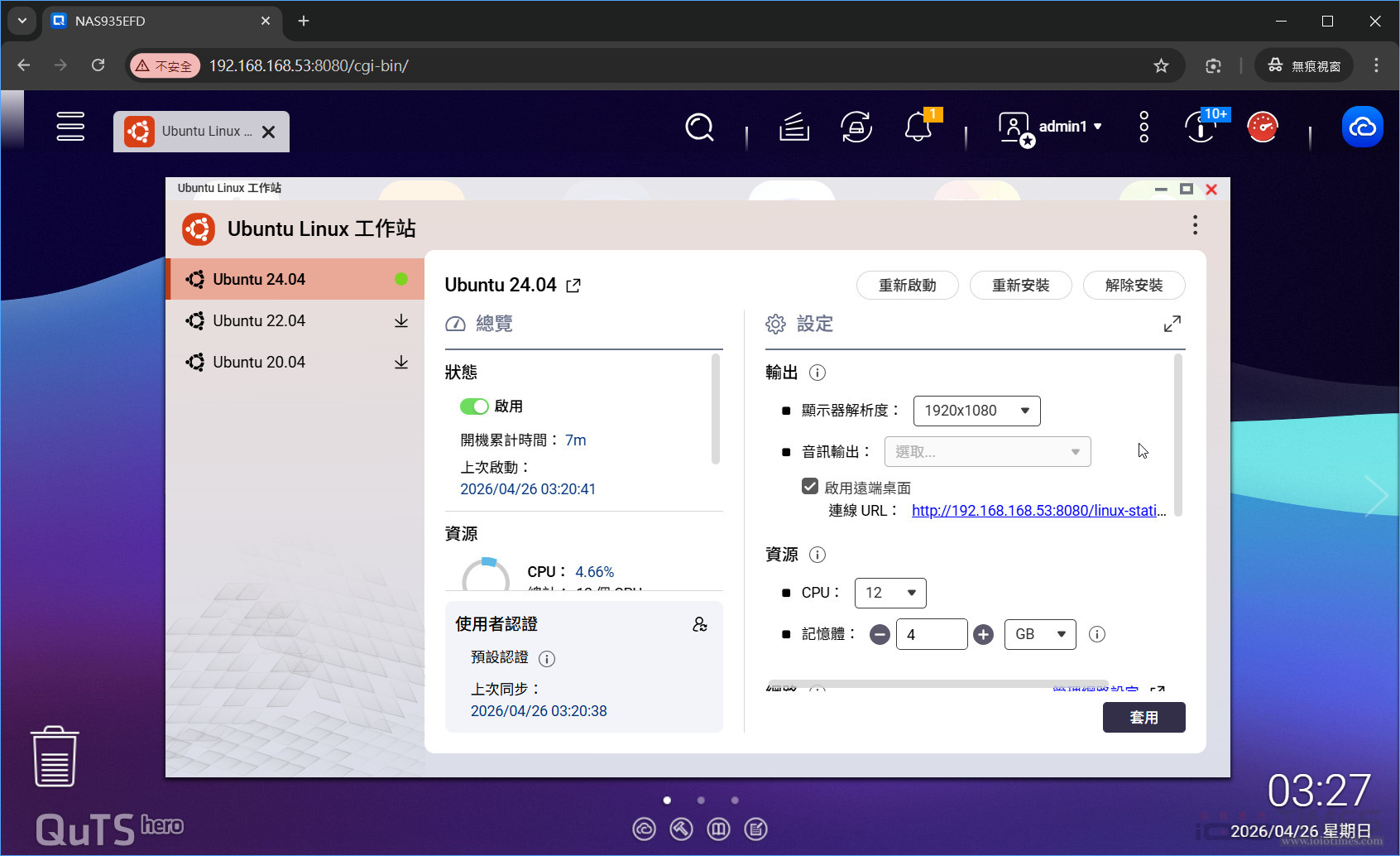Select Ubuntu 20.04 in the sidebar
Image resolution: width=1400 pixels, height=856 pixels.
pyautogui.click(x=259, y=363)
